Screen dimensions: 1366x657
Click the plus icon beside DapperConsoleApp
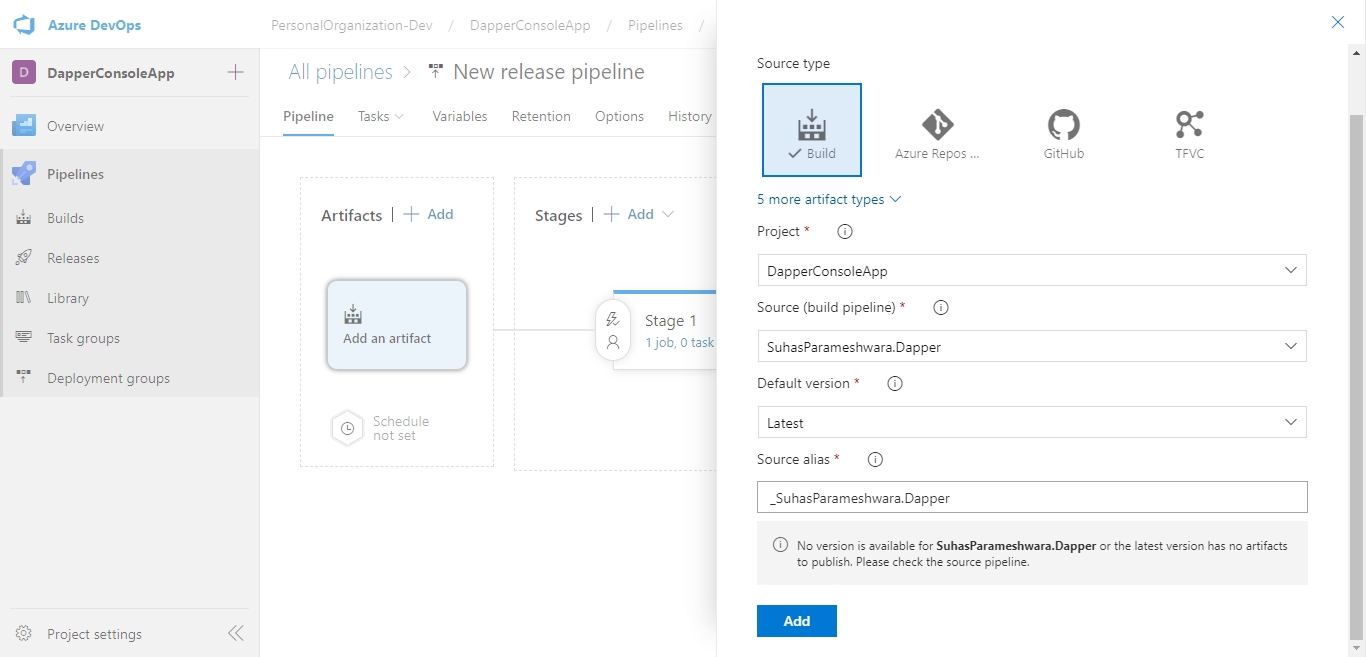pyautogui.click(x=235, y=72)
